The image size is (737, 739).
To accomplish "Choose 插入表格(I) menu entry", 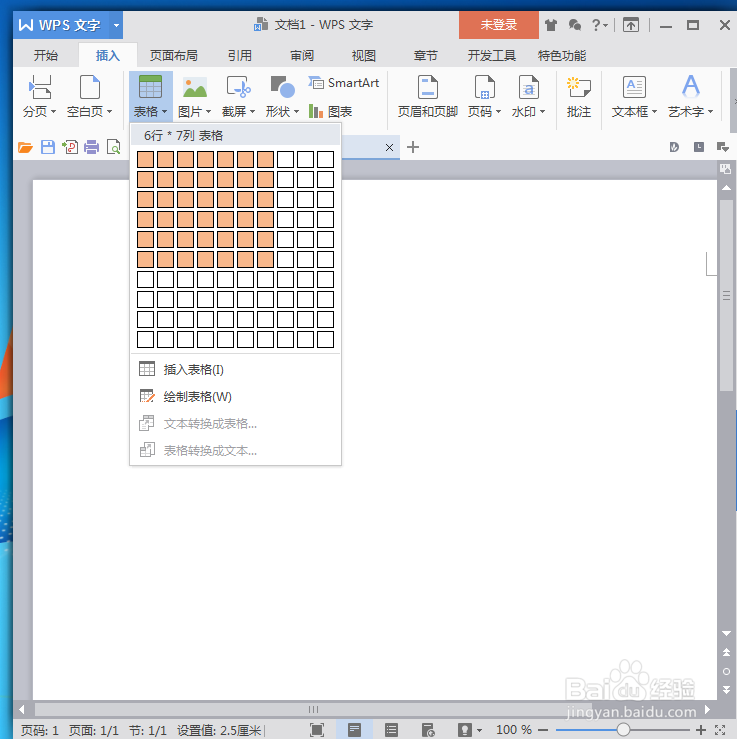I will click(235, 370).
